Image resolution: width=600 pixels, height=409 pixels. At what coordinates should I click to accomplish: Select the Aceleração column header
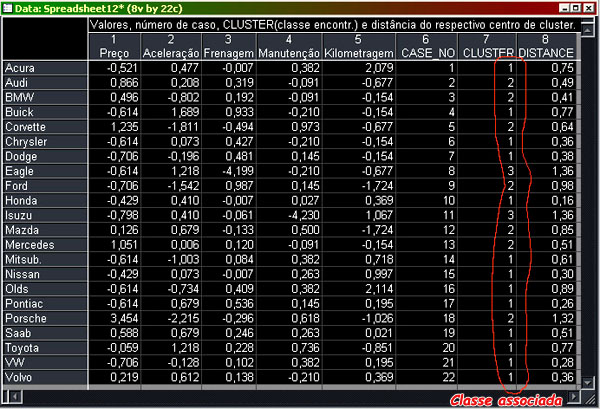[171, 46]
